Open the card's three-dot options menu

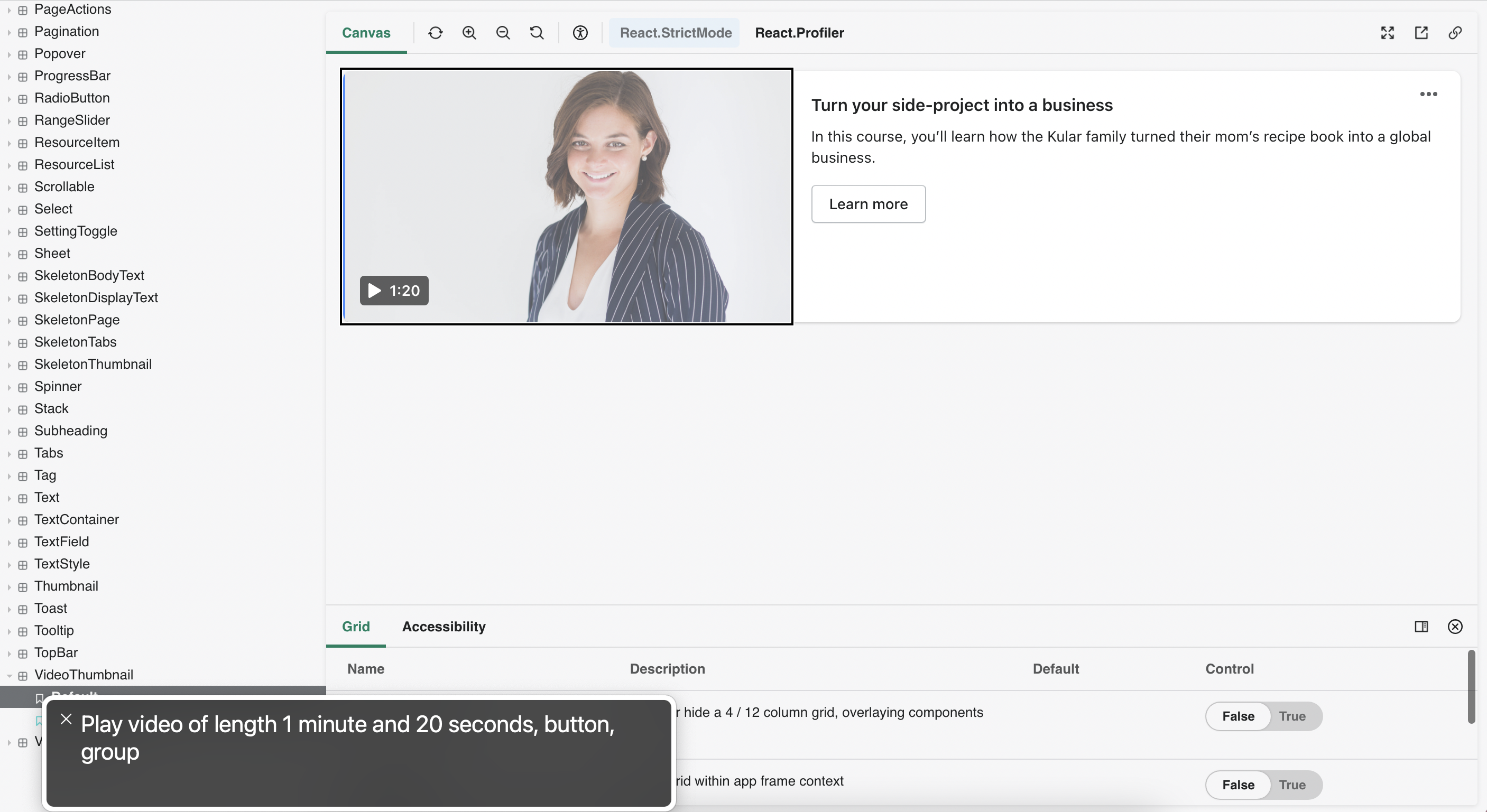tap(1428, 94)
